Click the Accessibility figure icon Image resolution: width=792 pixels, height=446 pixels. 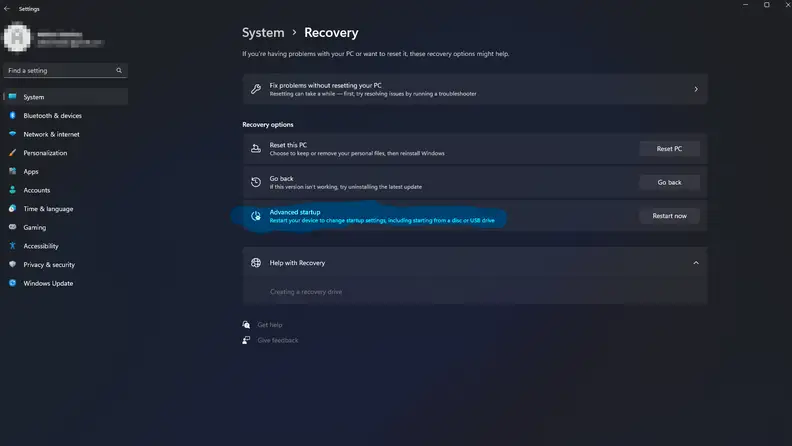13,245
